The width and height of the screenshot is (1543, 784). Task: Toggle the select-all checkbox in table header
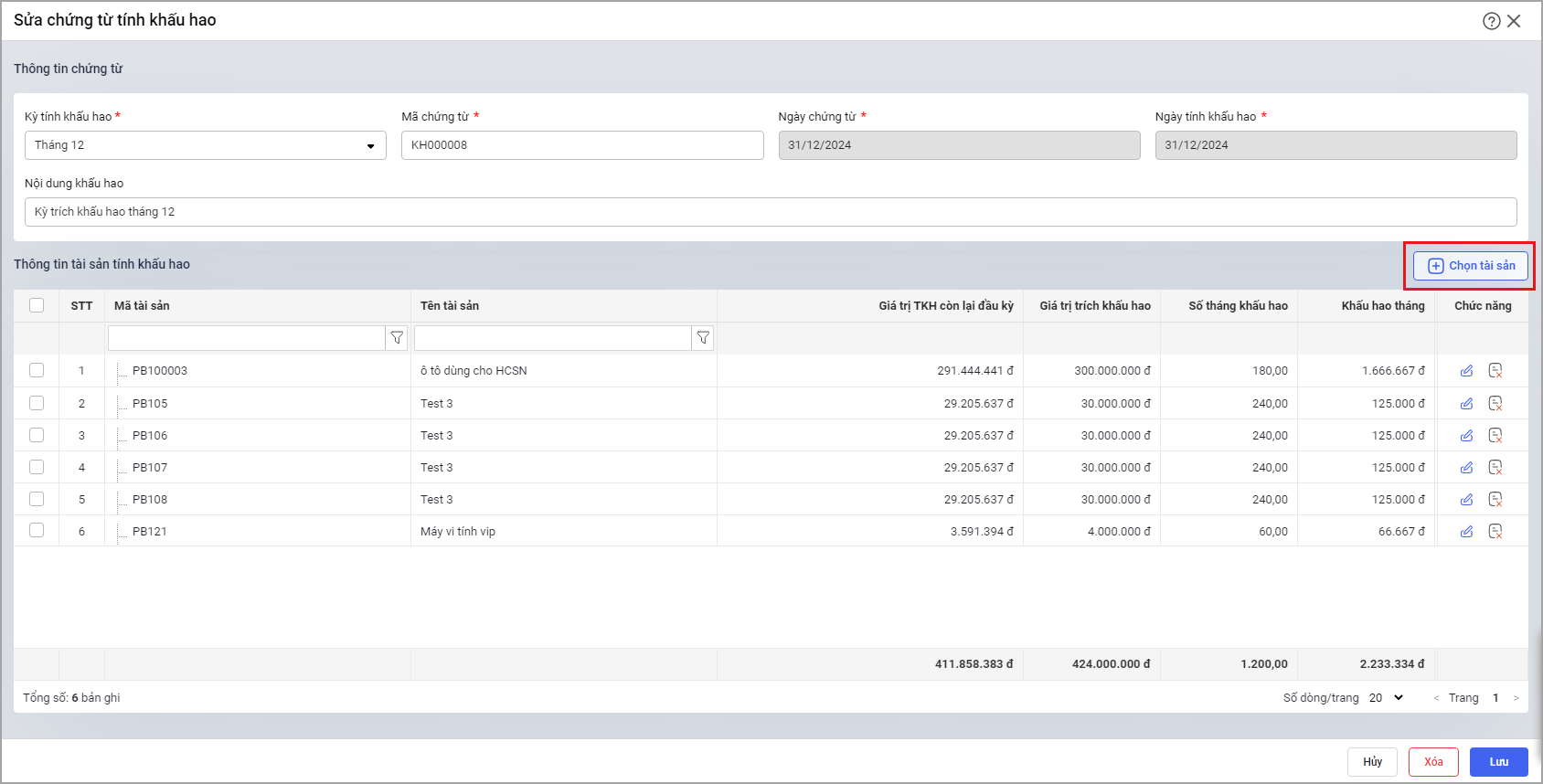(x=37, y=305)
